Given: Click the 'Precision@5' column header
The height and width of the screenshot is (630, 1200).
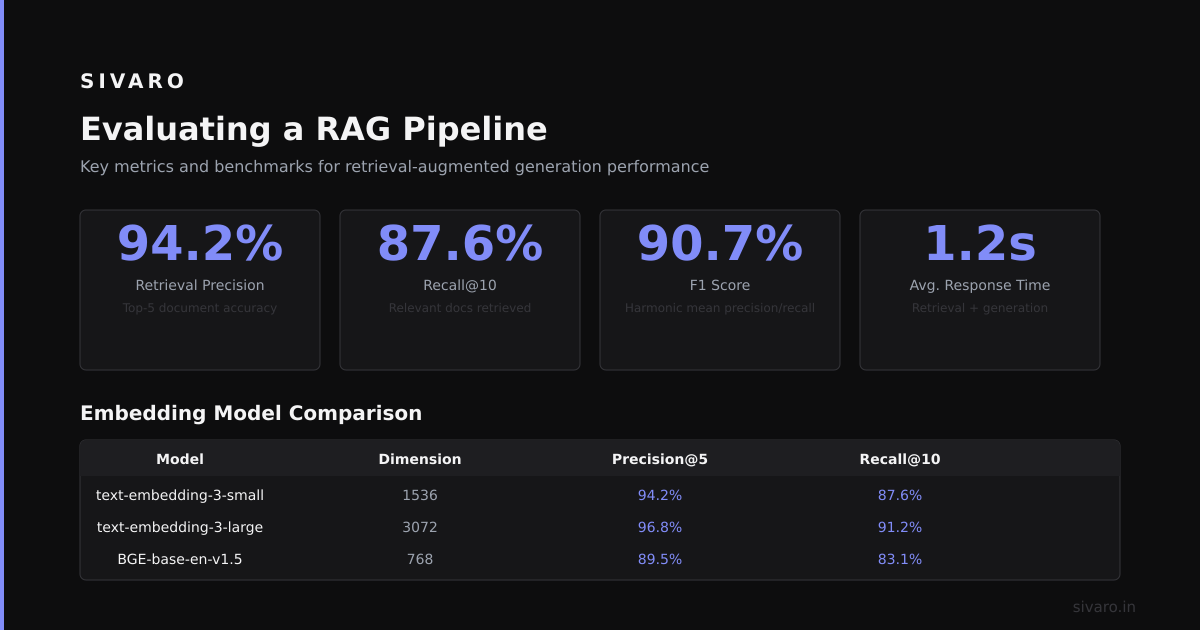Looking at the screenshot, I should pyautogui.click(x=660, y=459).
